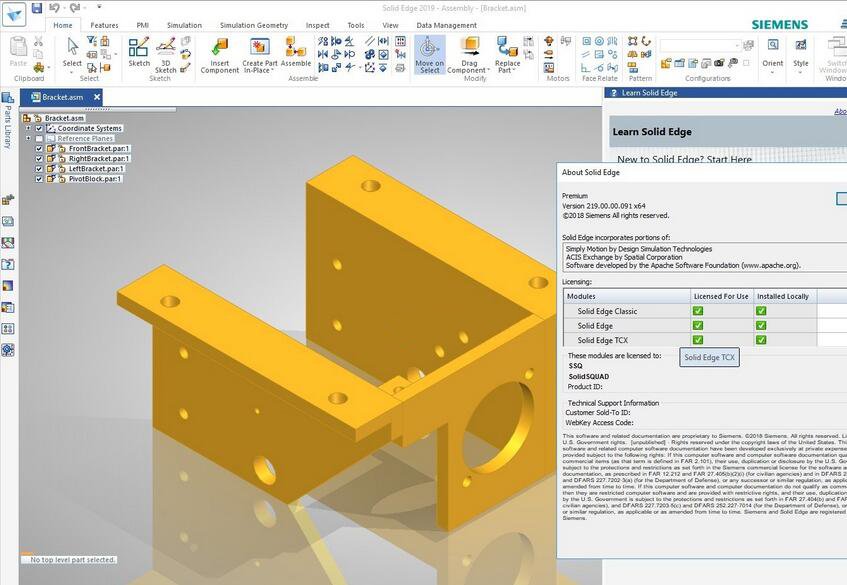The height and width of the screenshot is (585, 847).
Task: Click Solid Edge Classic Licensed For Use checkmark
Action: point(698,311)
